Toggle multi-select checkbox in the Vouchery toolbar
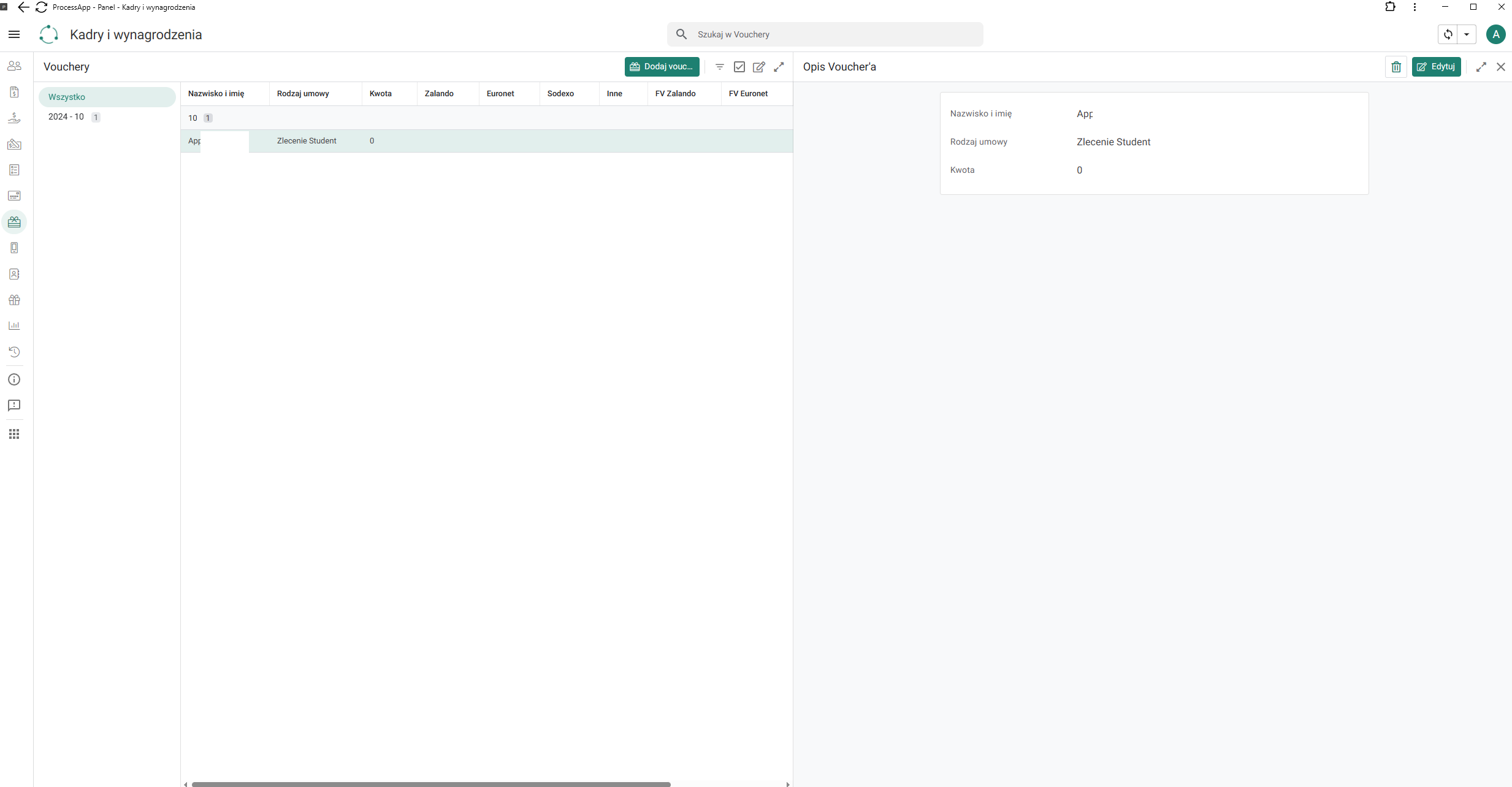The width and height of the screenshot is (1512, 787). [739, 67]
